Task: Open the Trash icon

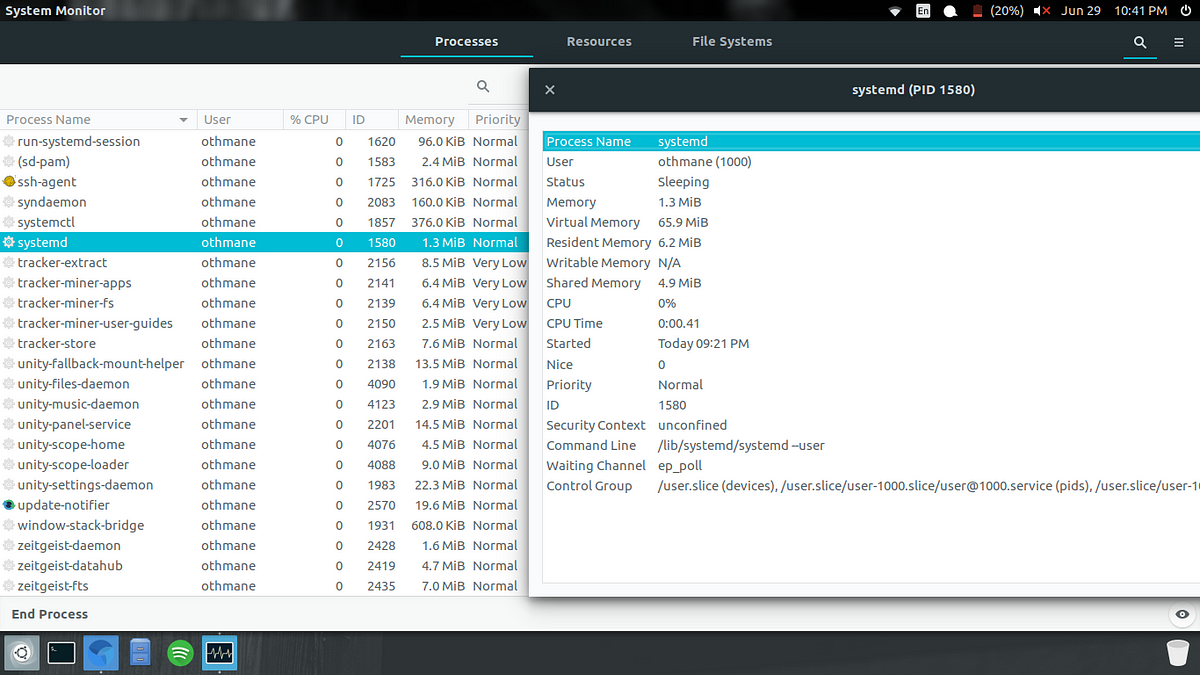Action: (x=1178, y=654)
